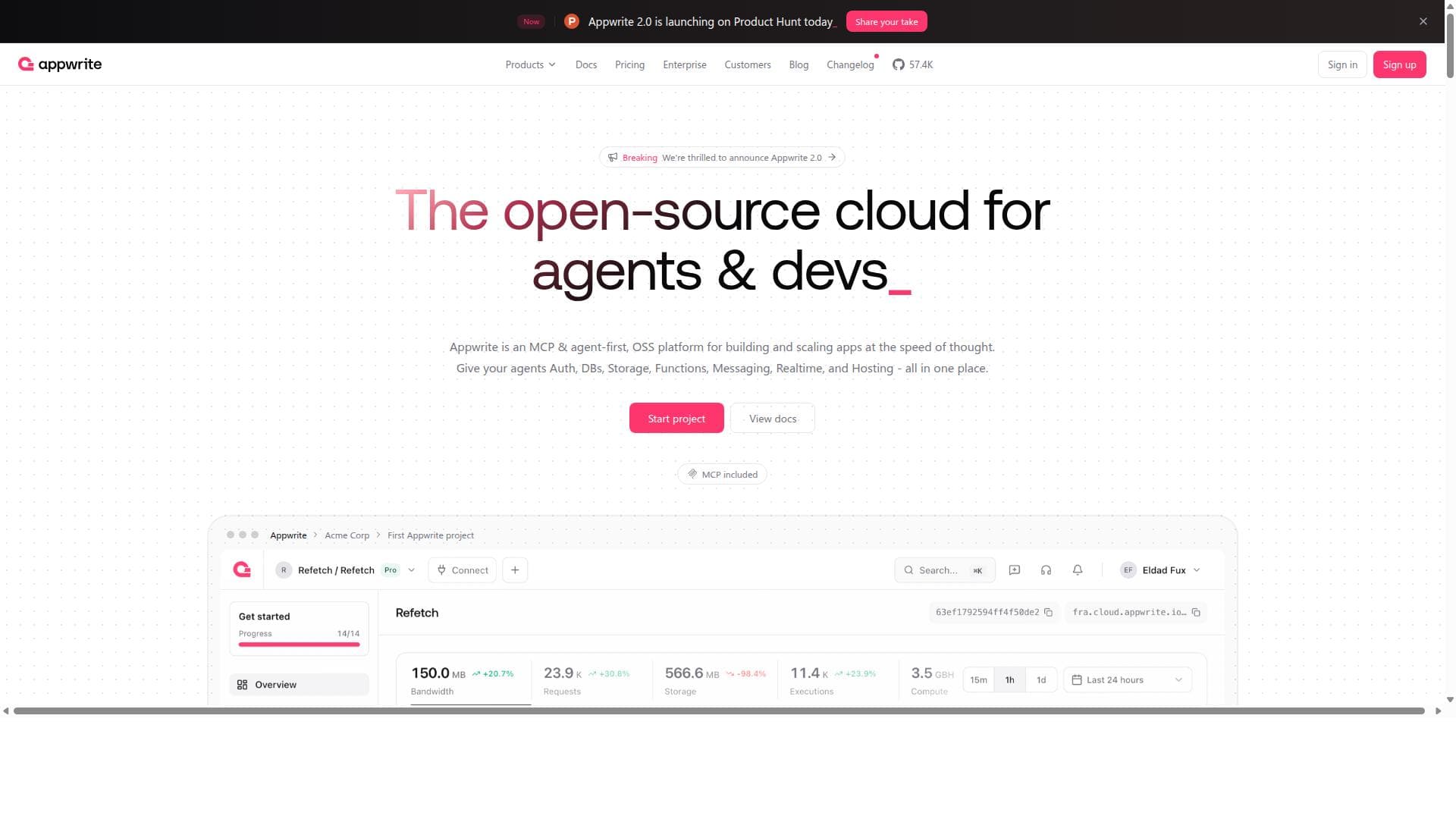Click the dashboard Search field
This screenshot has width=1456, height=819.
[945, 570]
